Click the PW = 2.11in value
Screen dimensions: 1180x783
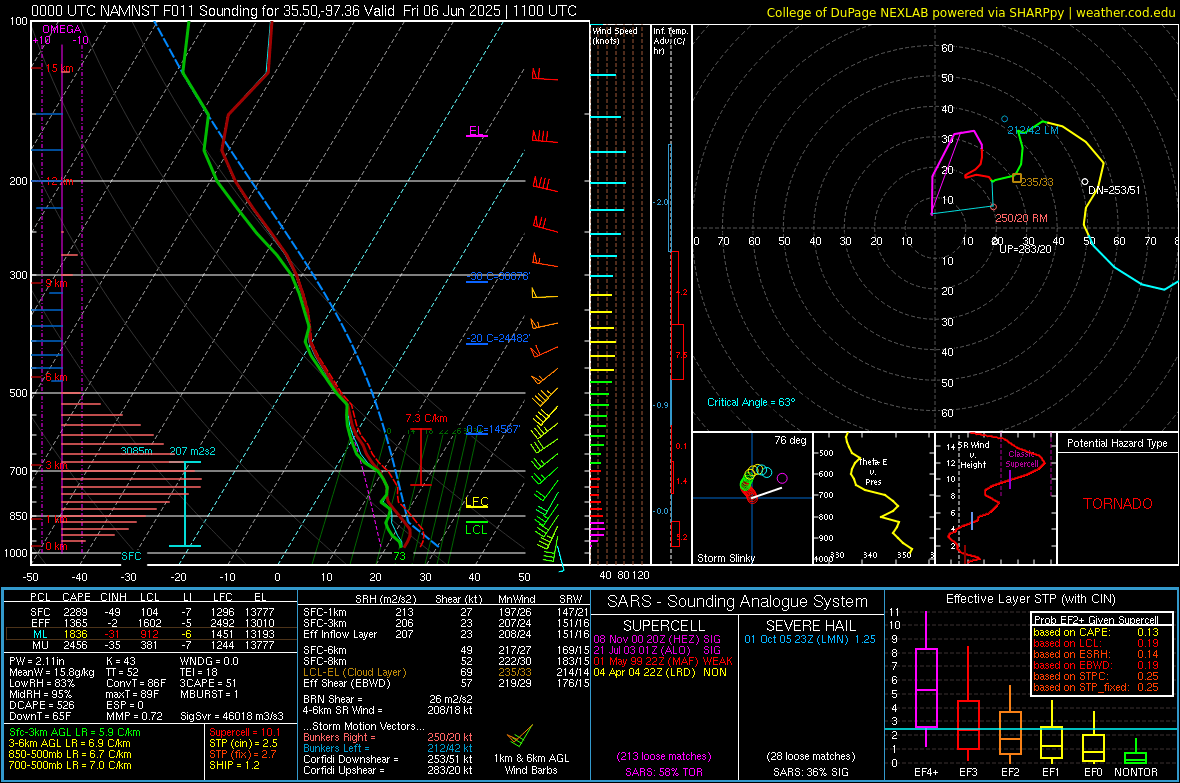point(37,661)
